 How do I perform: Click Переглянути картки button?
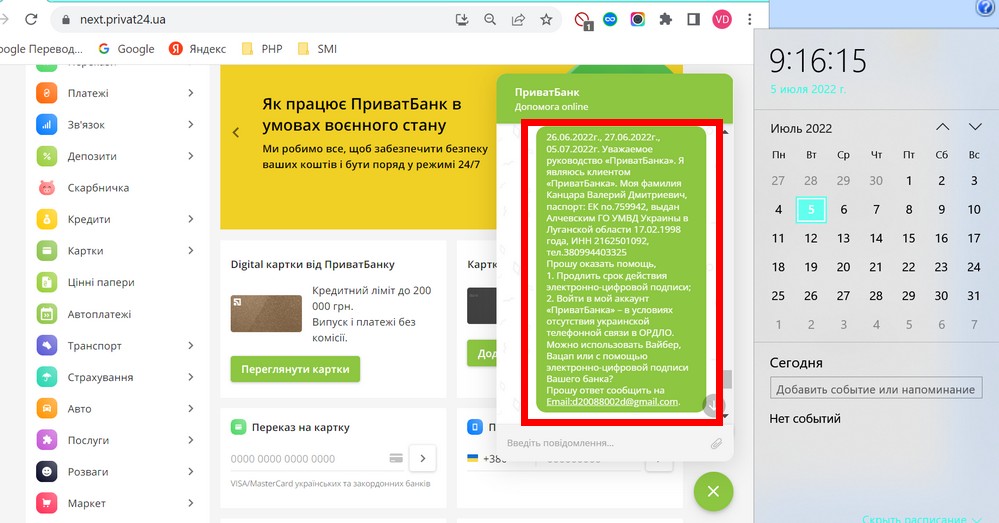coord(295,369)
